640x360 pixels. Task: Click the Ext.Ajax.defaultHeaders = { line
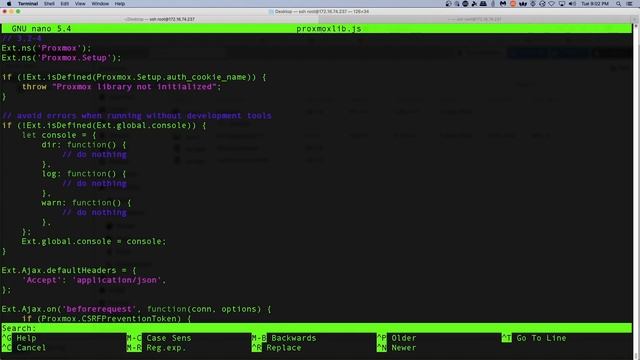[69, 270]
